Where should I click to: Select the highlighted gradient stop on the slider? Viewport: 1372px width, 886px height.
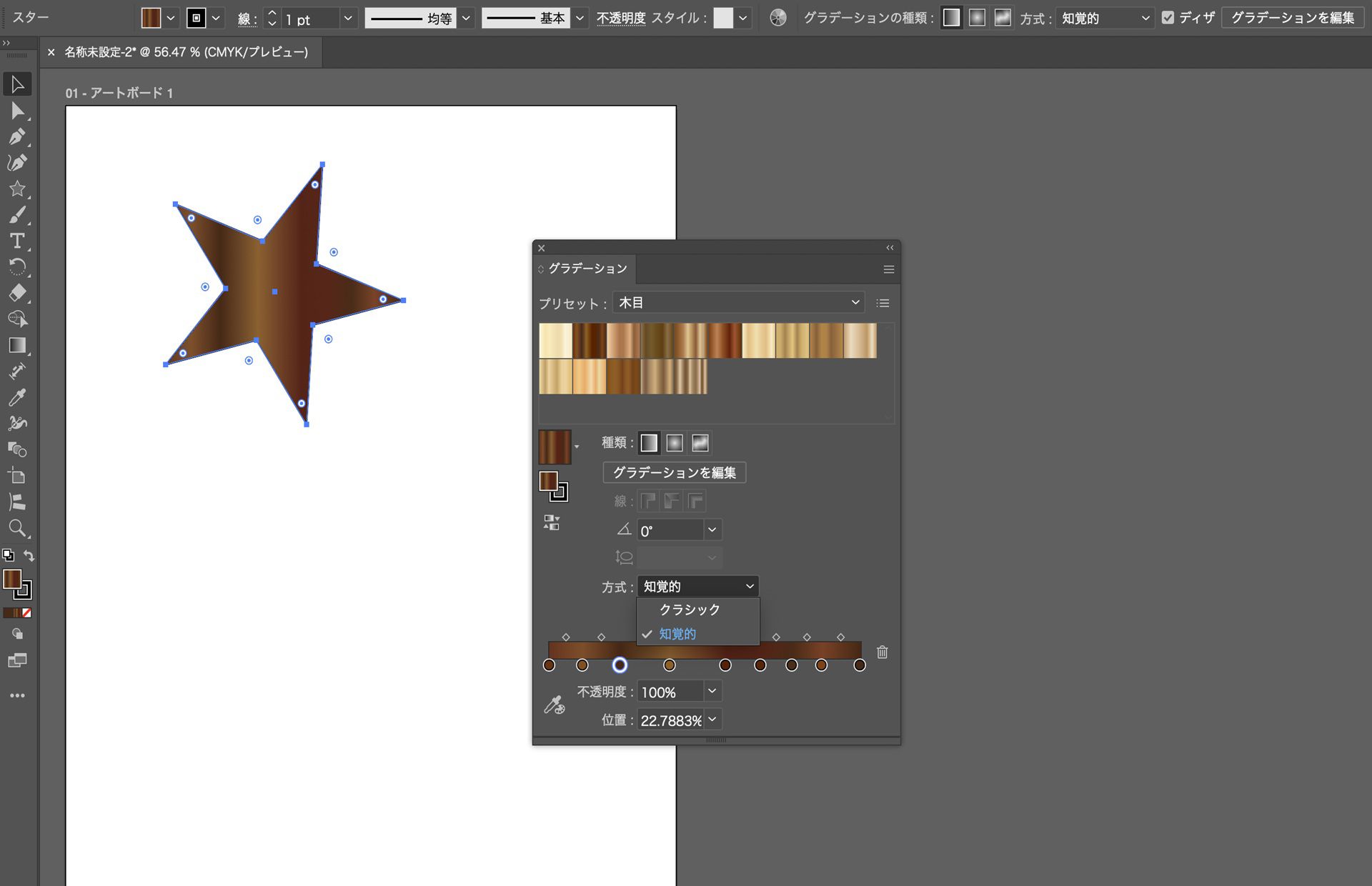pyautogui.click(x=620, y=665)
